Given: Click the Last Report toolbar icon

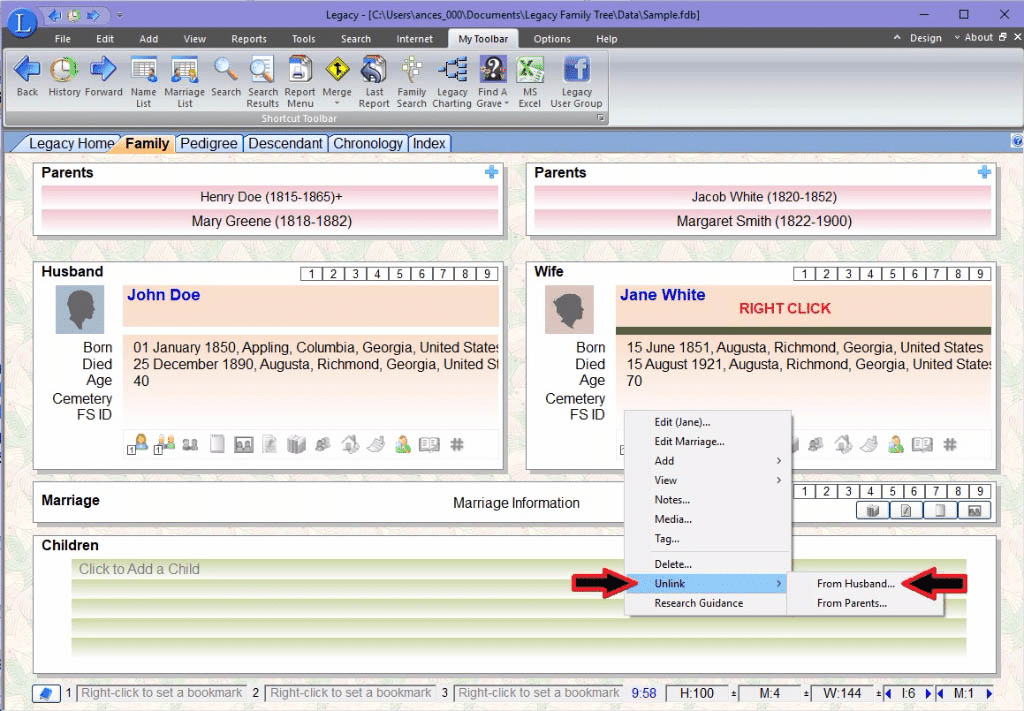Looking at the screenshot, I should (x=374, y=69).
